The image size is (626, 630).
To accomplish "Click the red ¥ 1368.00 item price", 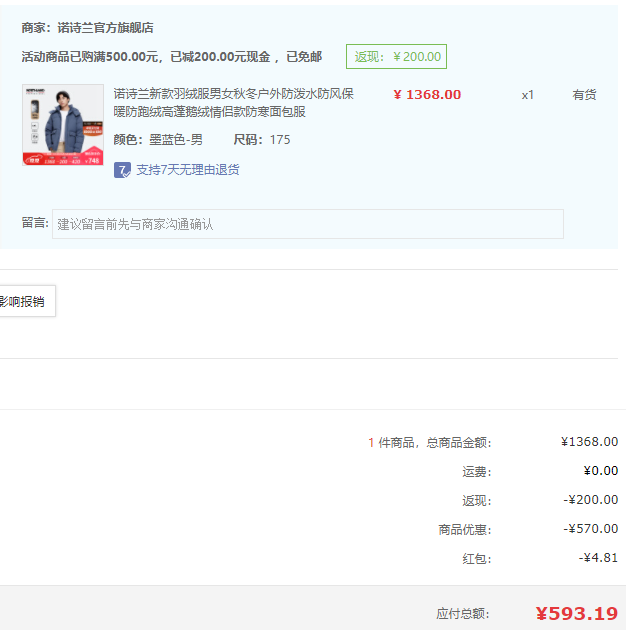I will pos(427,95).
